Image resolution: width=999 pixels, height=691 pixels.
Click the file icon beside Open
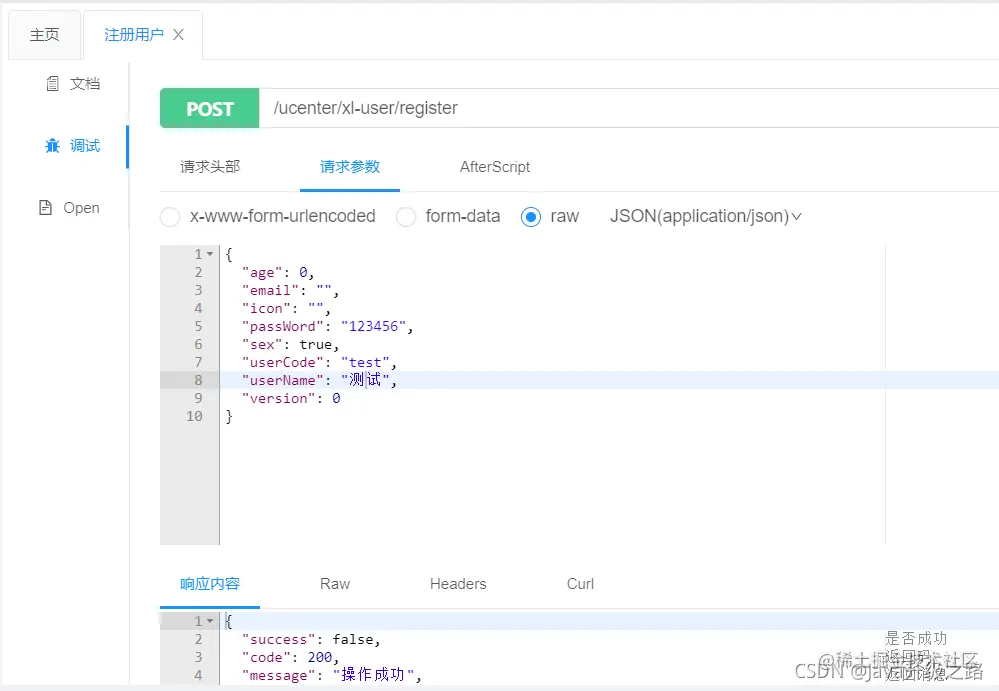coord(45,208)
